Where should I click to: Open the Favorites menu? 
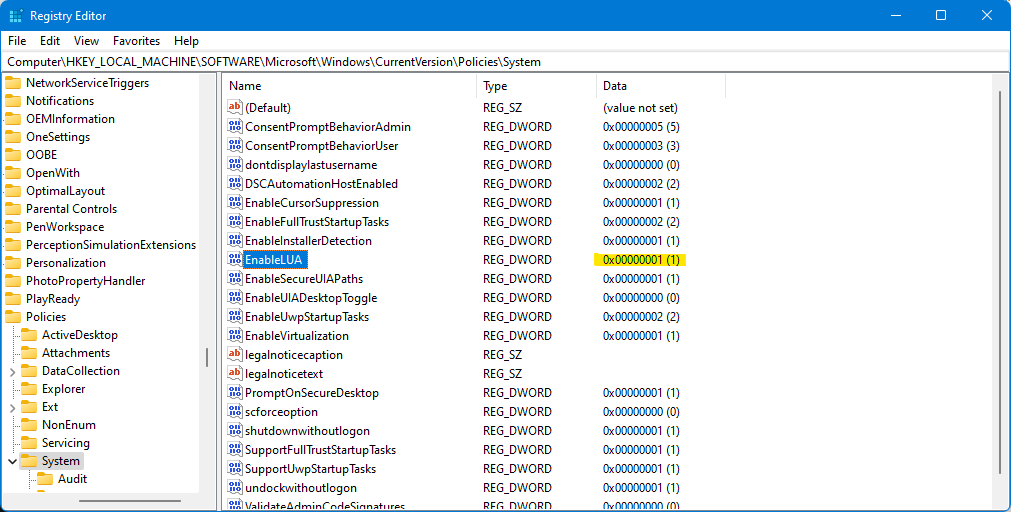tap(136, 41)
